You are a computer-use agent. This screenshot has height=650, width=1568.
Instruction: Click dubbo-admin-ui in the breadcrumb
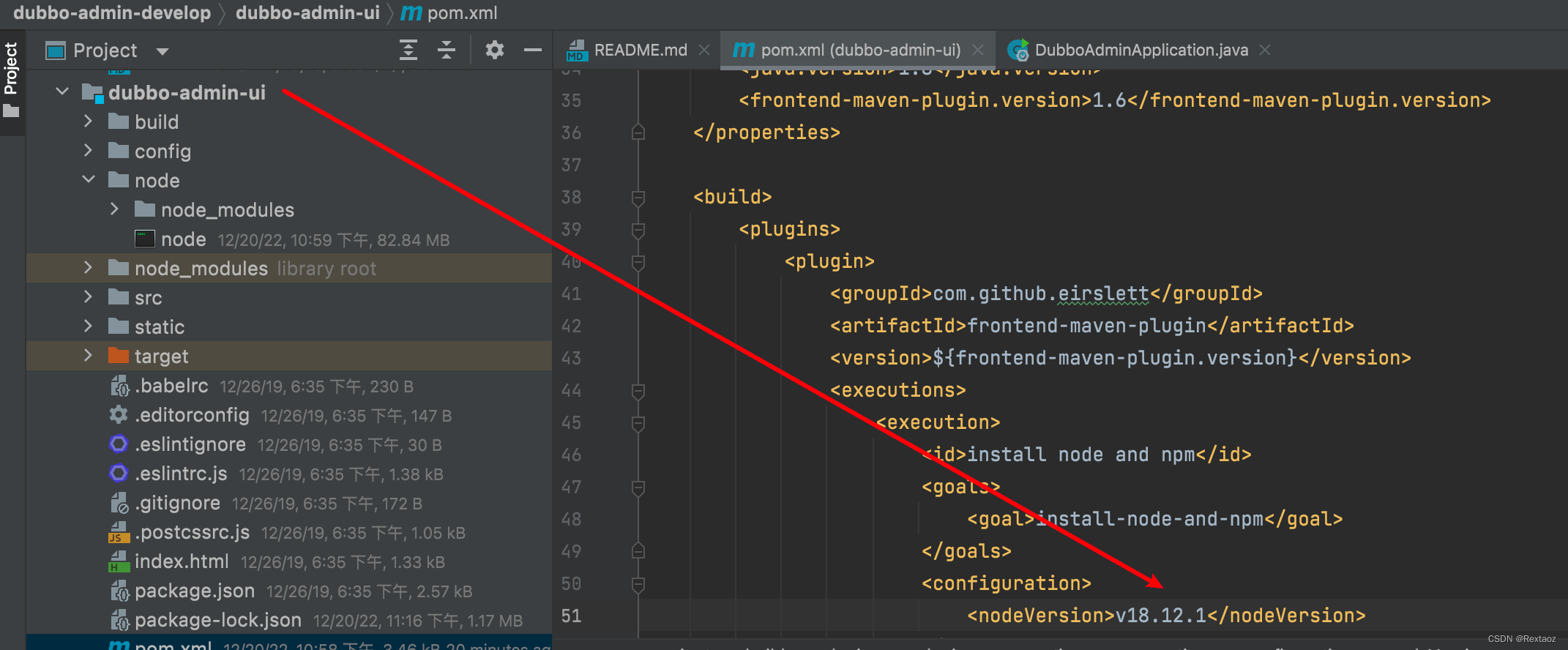coord(307,13)
